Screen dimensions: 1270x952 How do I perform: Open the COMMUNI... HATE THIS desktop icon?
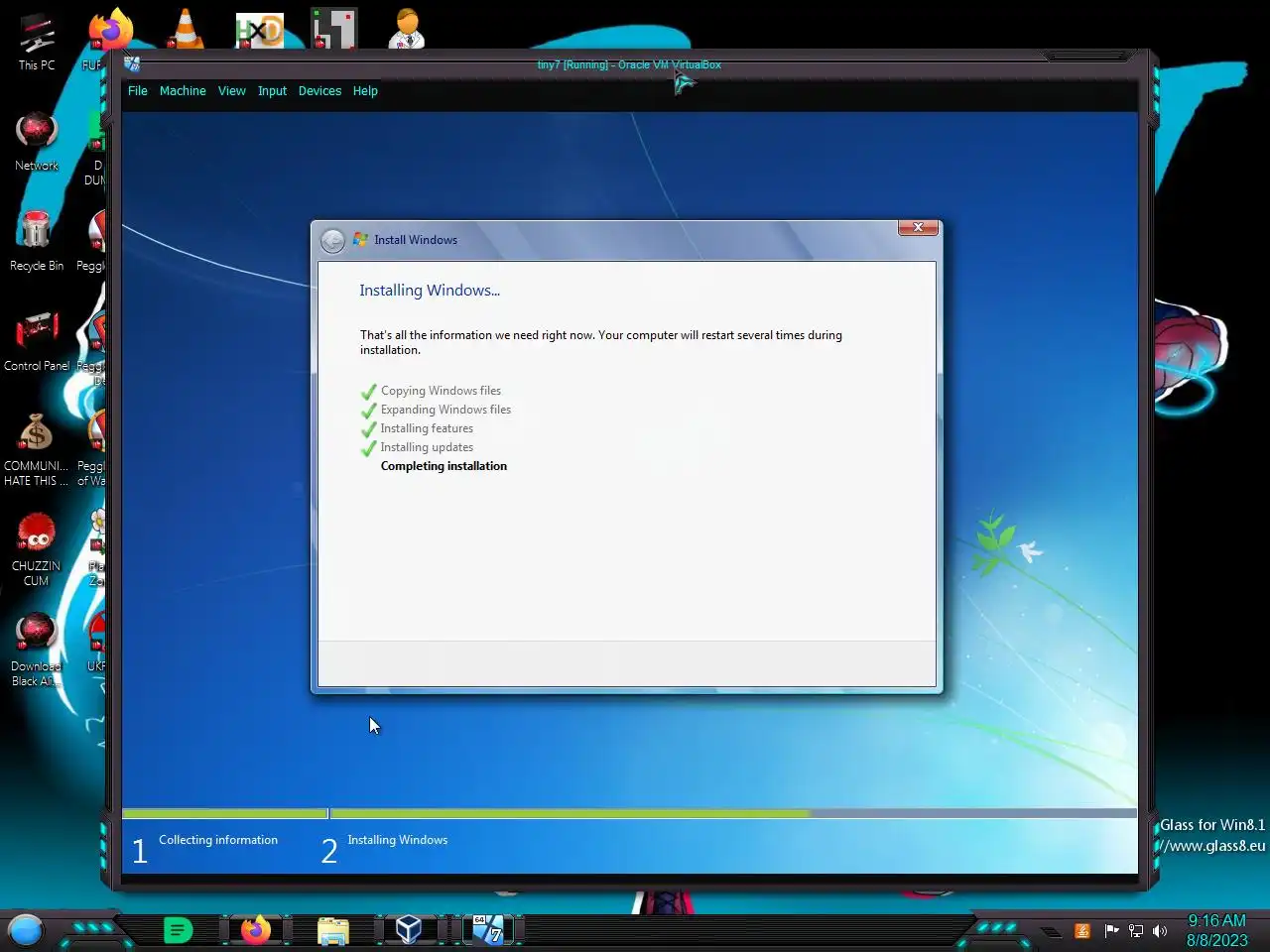pyautogui.click(x=37, y=449)
